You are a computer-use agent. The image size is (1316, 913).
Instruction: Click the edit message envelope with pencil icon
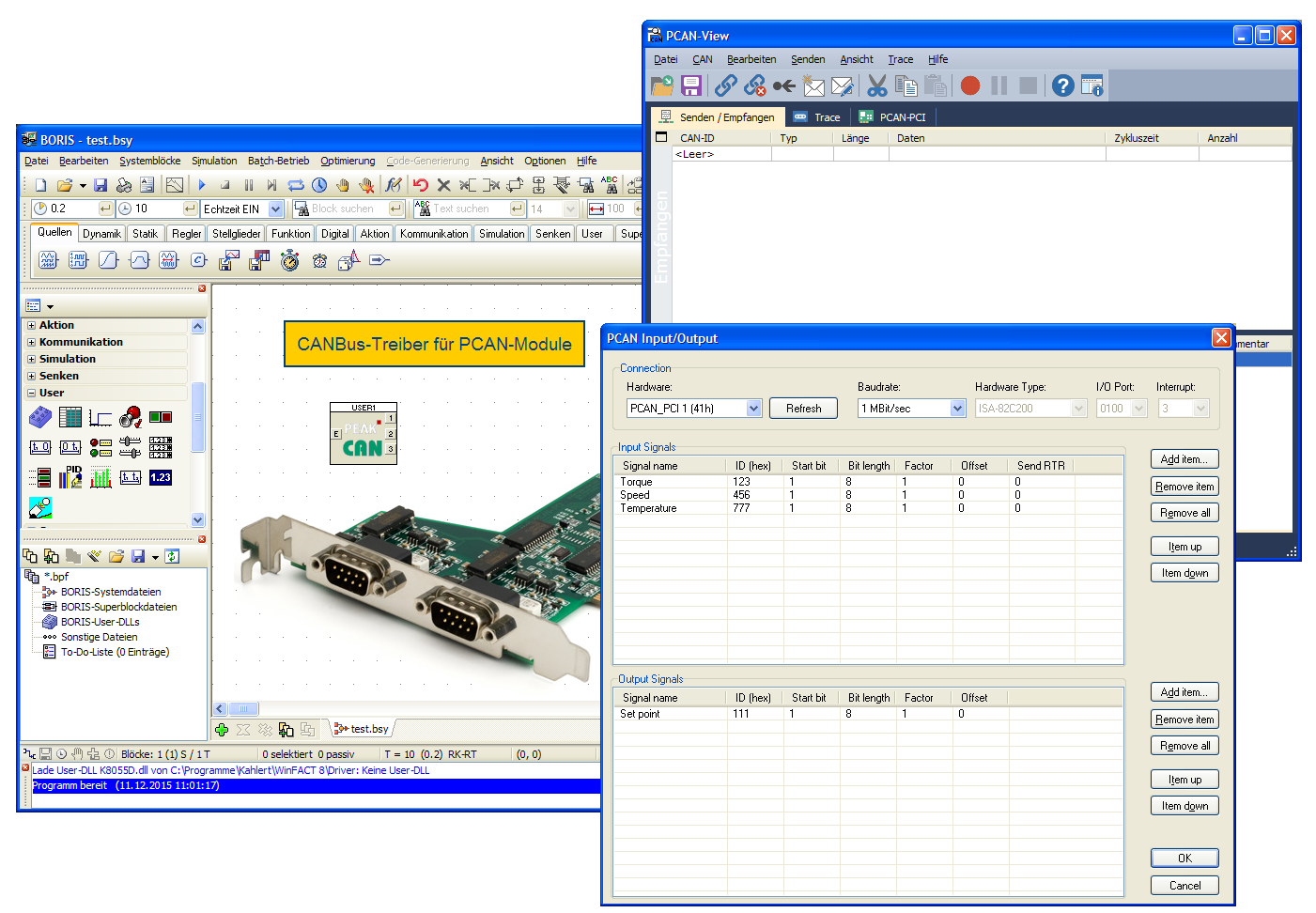coord(843,85)
